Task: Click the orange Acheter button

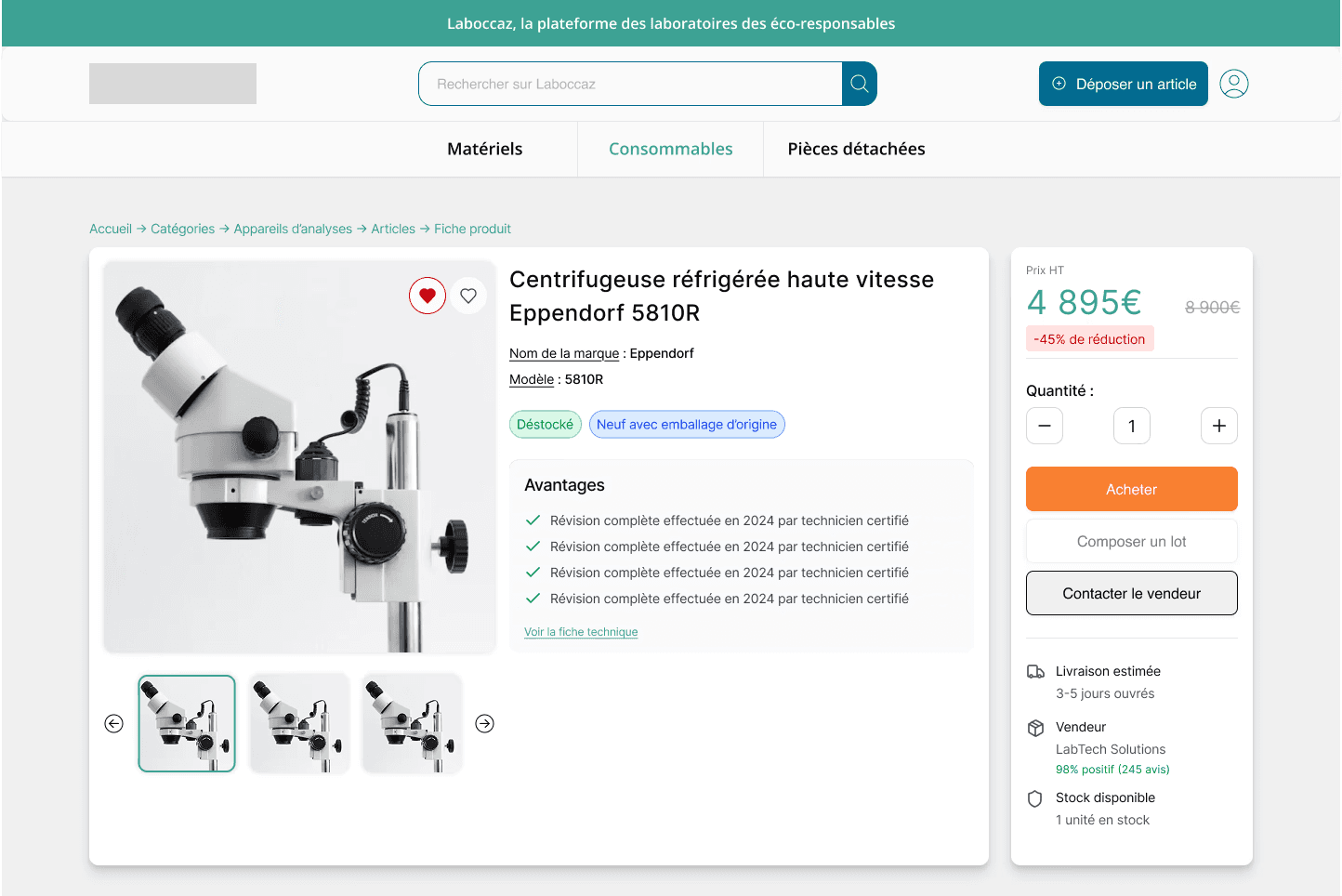Action: tap(1132, 489)
